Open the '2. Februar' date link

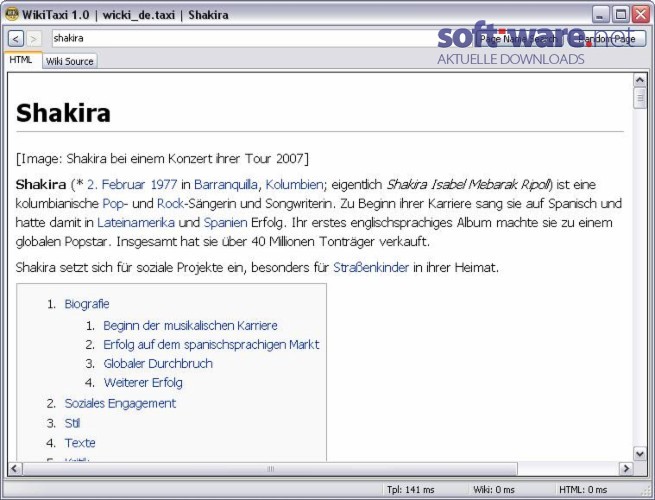coord(116,184)
